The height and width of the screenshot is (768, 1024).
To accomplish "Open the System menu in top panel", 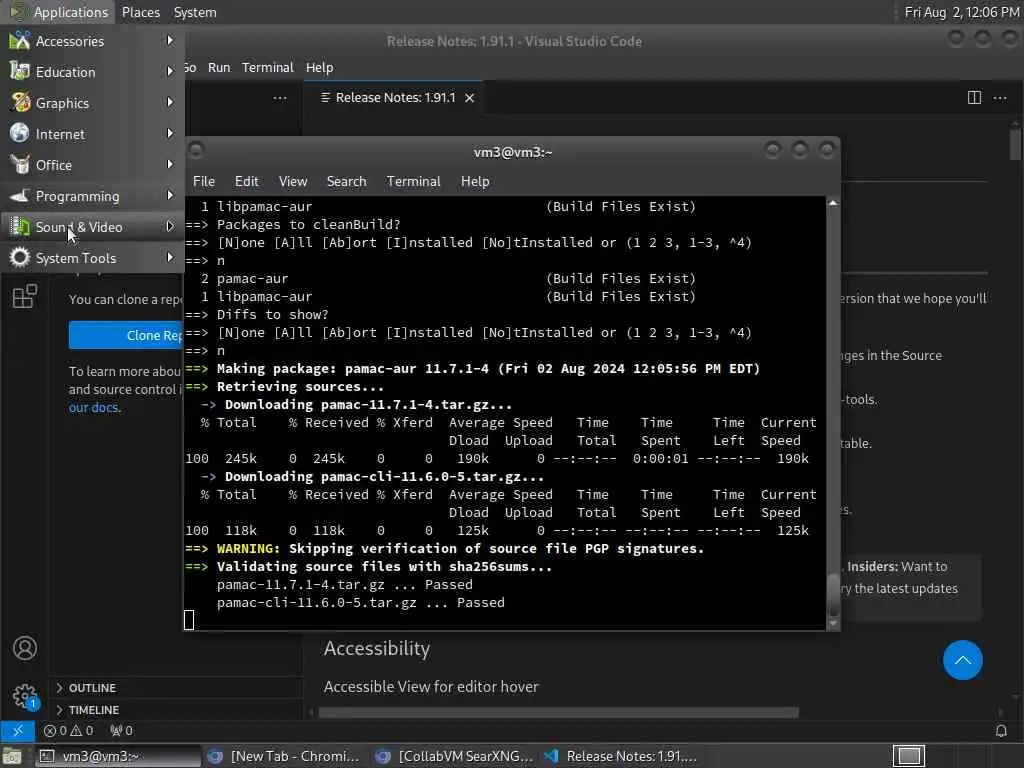I will point(195,12).
